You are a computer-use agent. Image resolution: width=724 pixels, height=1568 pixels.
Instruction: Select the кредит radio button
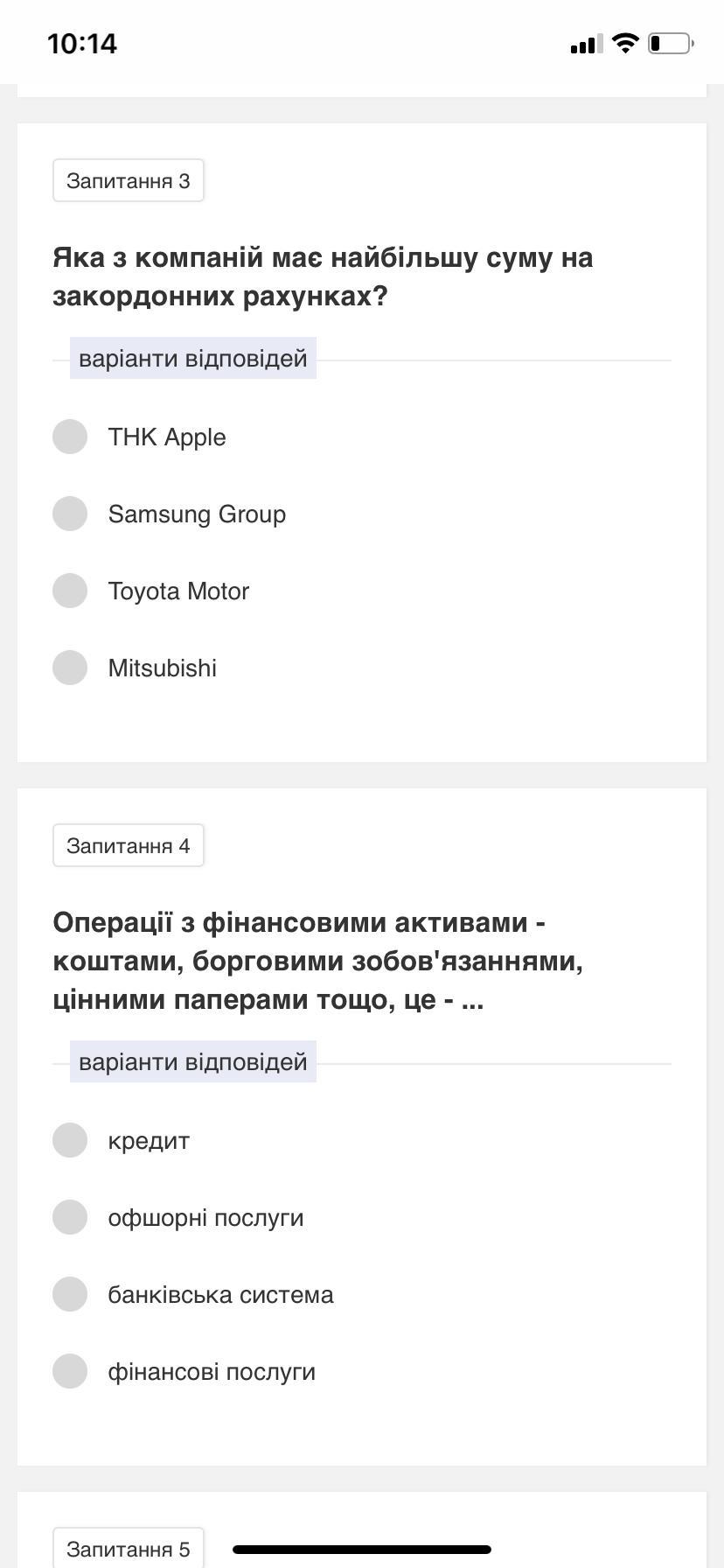click(x=70, y=1140)
